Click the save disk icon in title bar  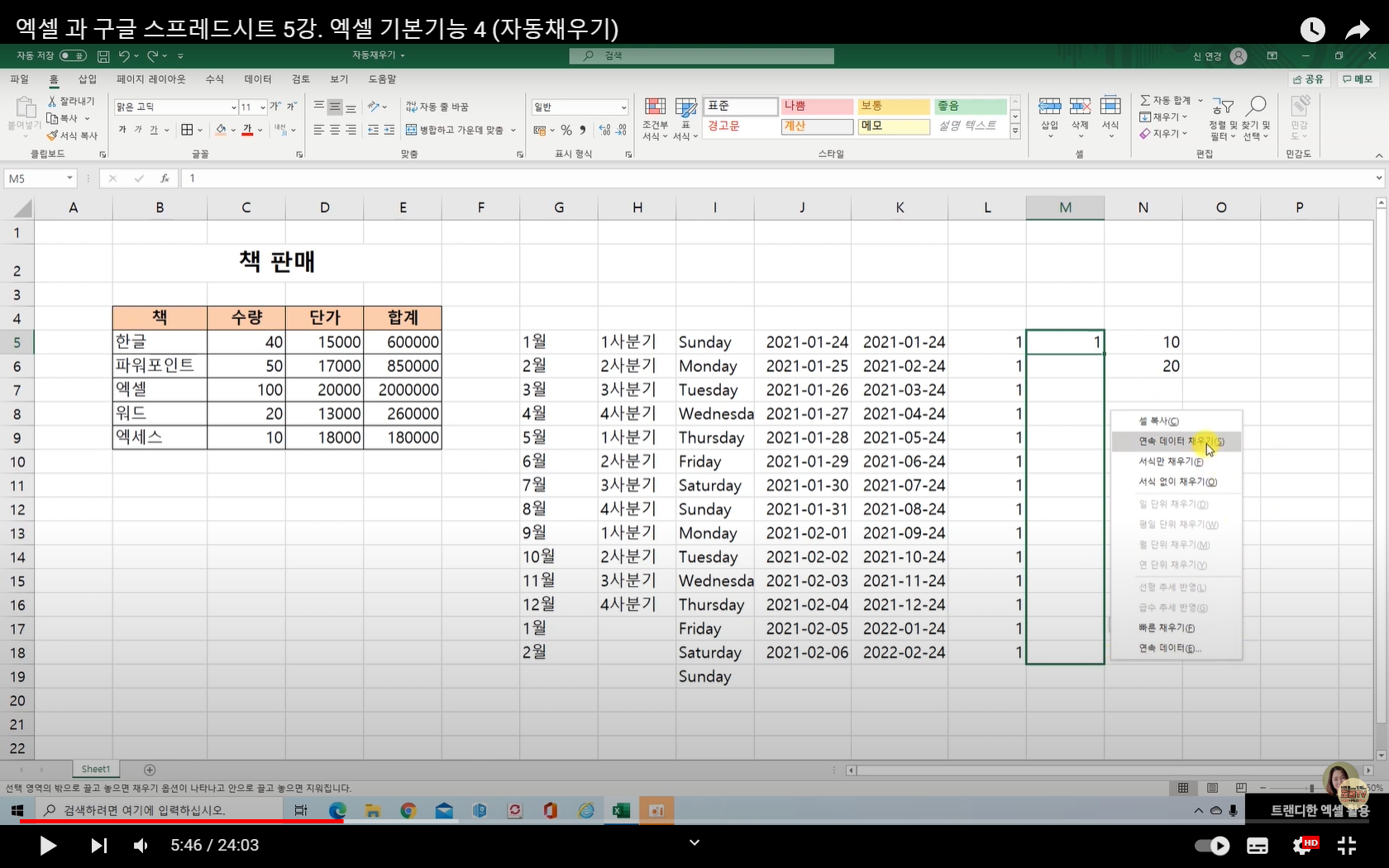tap(103, 56)
